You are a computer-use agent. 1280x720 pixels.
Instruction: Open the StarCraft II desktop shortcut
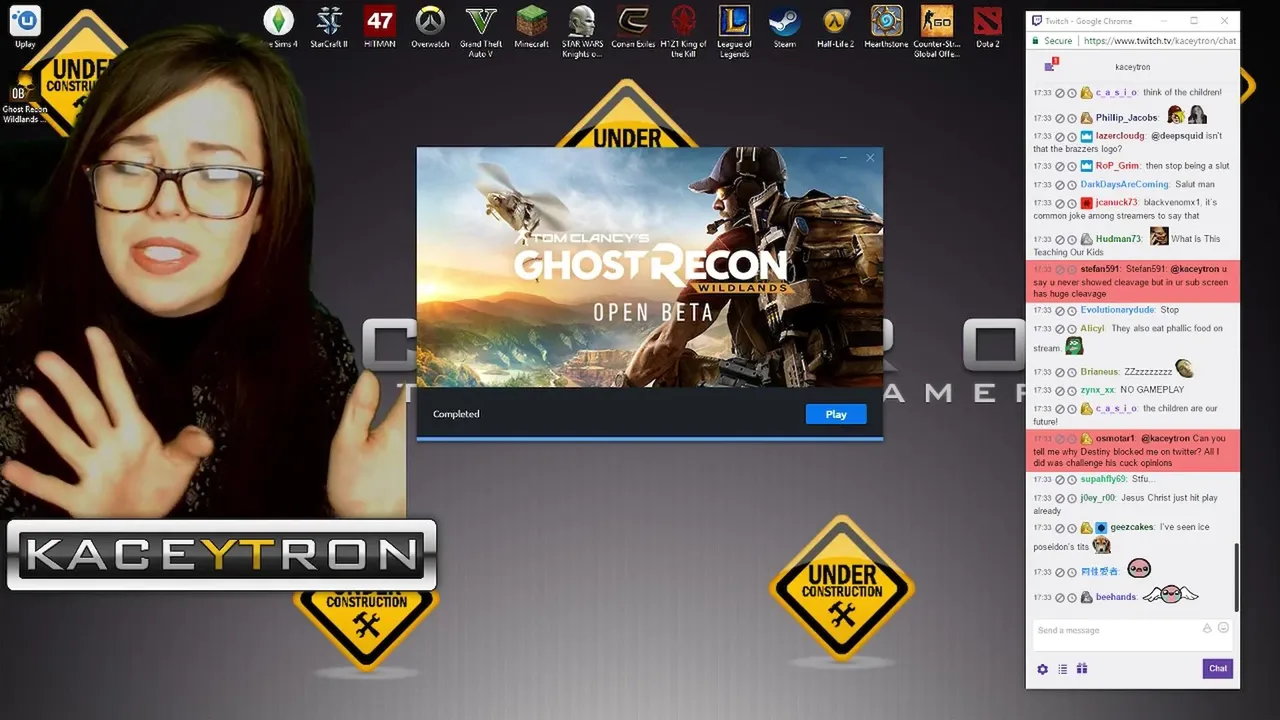(329, 27)
